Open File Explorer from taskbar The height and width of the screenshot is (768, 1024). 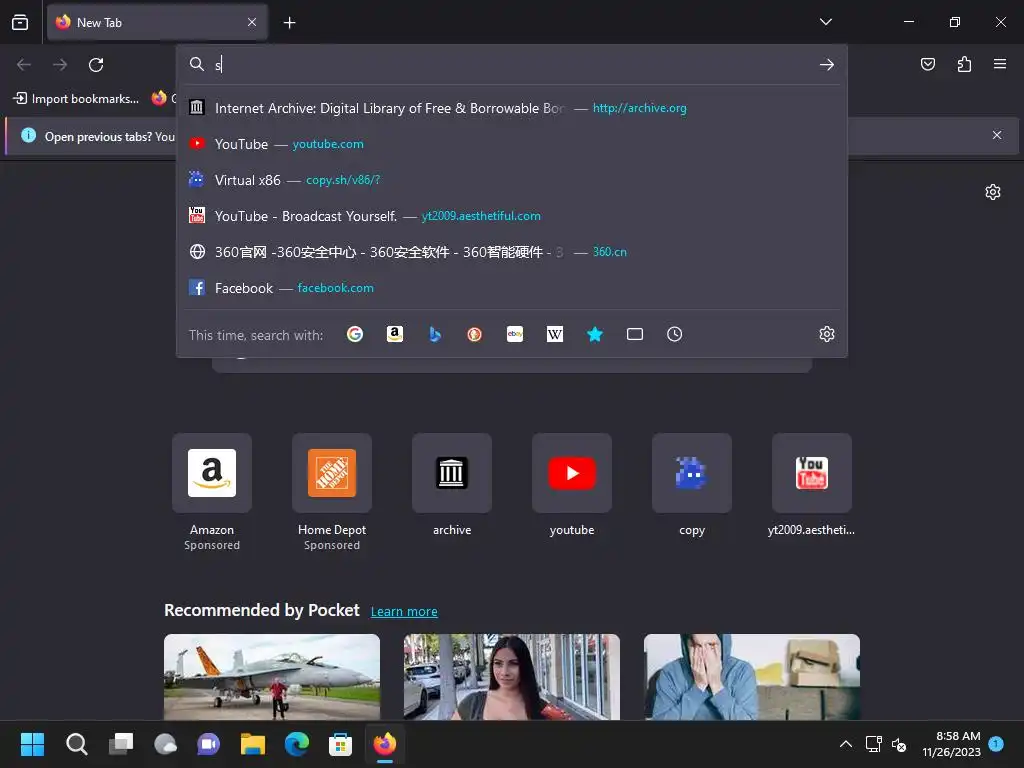(x=253, y=744)
